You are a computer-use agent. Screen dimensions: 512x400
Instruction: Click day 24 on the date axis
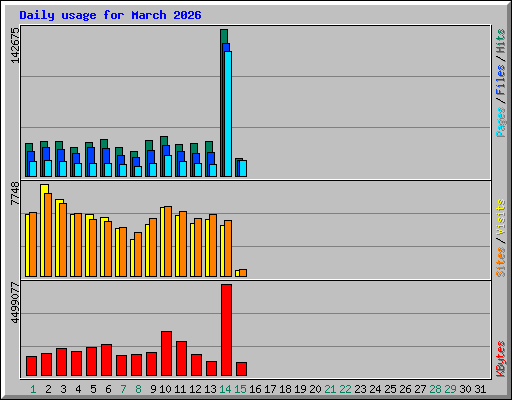point(375,389)
